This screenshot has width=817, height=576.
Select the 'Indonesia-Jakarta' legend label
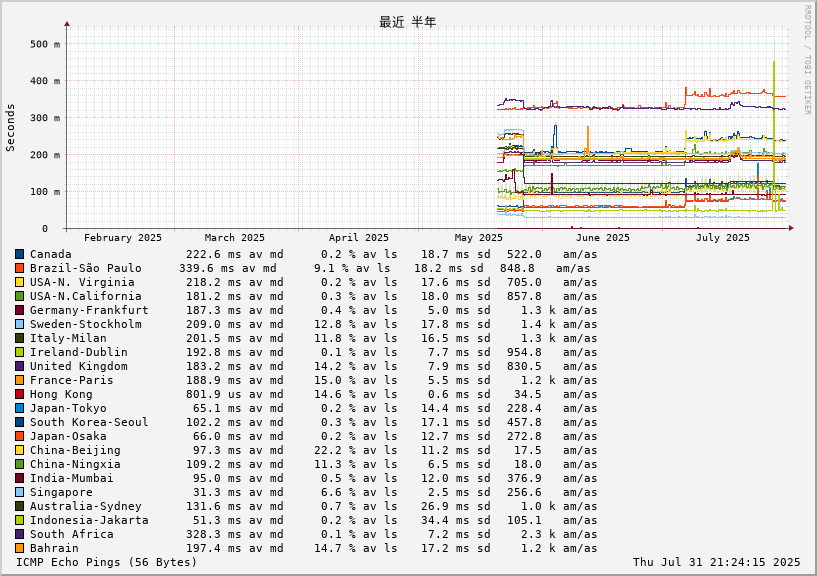click(x=89, y=520)
